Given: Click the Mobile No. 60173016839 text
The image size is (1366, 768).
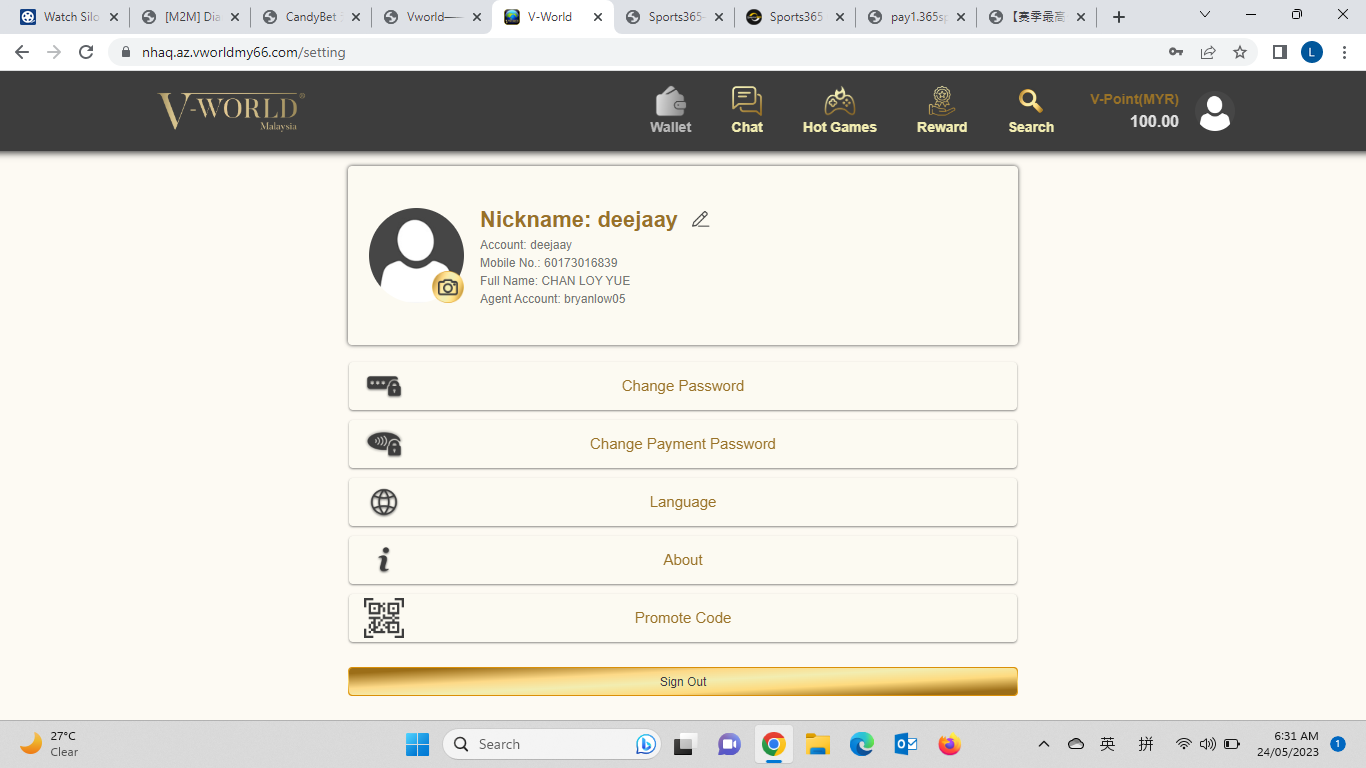Looking at the screenshot, I should click(x=549, y=263).
